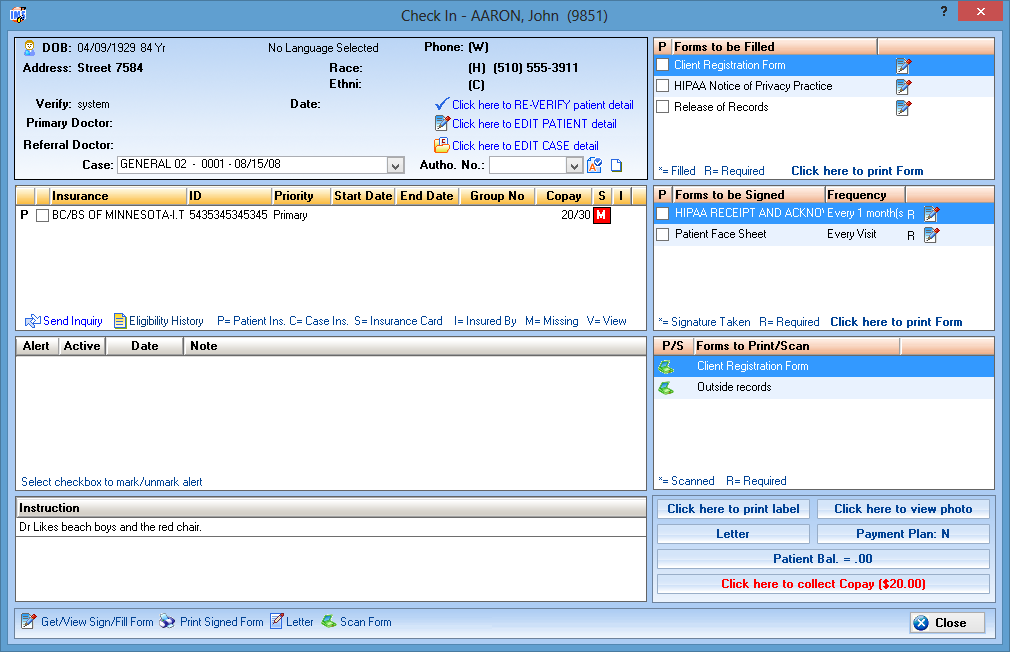Screen dimensions: 1010x652
Task: Click the Payment Plan: N button
Action: coord(903,534)
